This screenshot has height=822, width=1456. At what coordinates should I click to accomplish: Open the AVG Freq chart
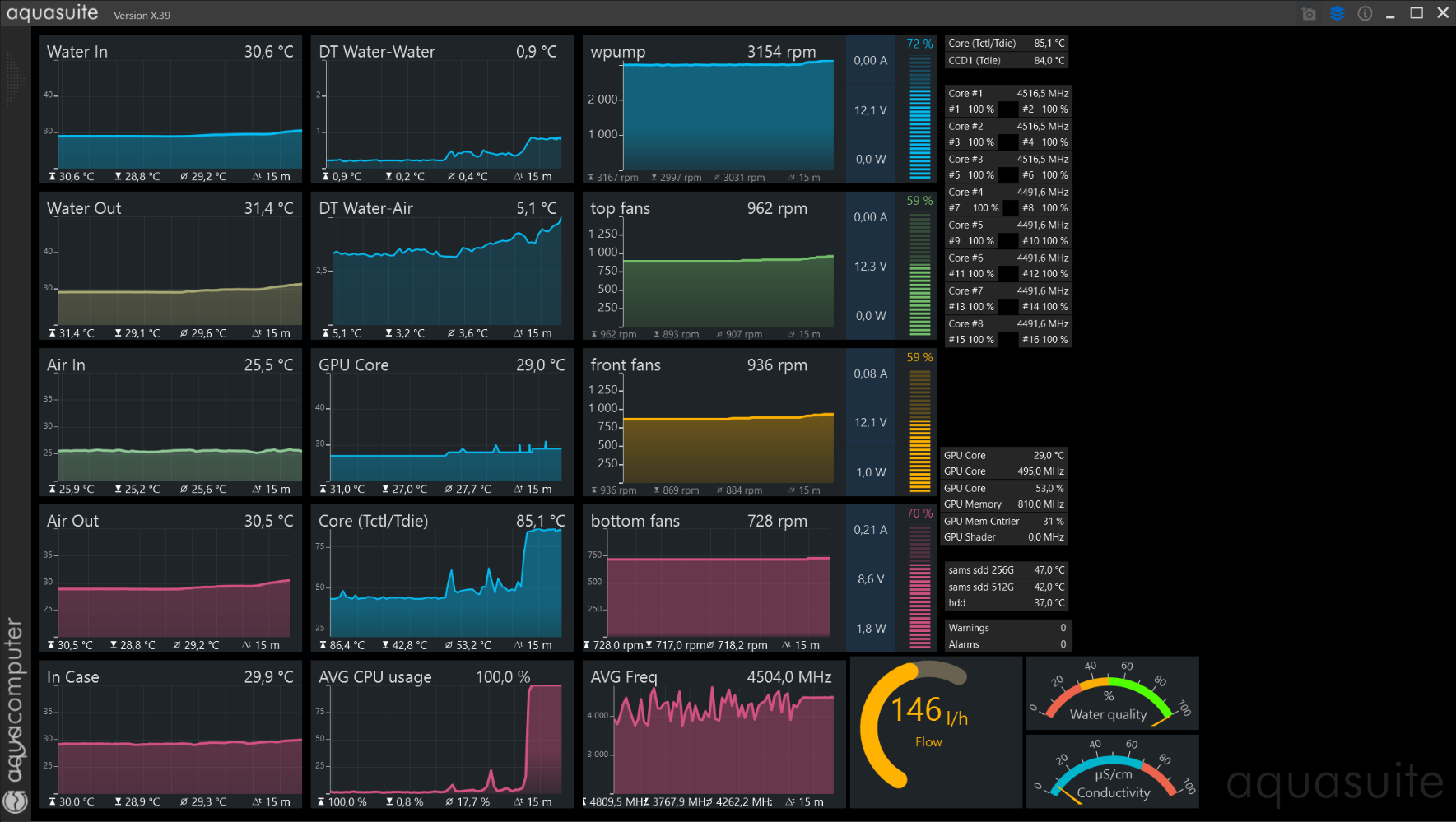[x=714, y=735]
